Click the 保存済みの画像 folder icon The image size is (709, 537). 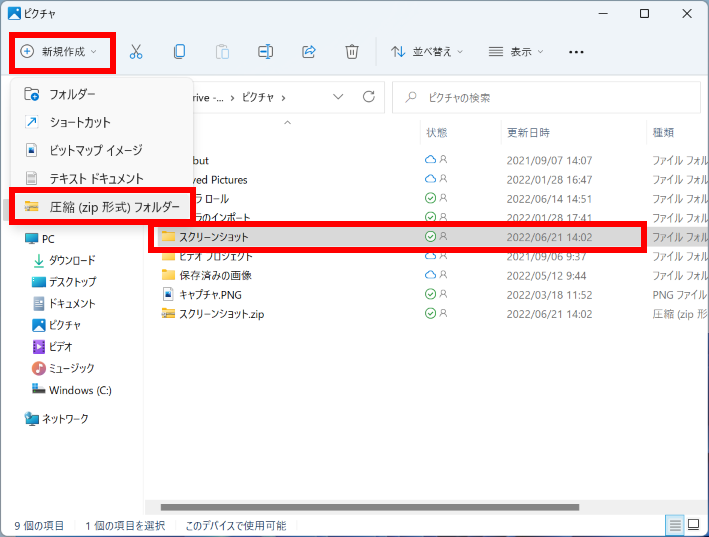pyautogui.click(x=168, y=275)
